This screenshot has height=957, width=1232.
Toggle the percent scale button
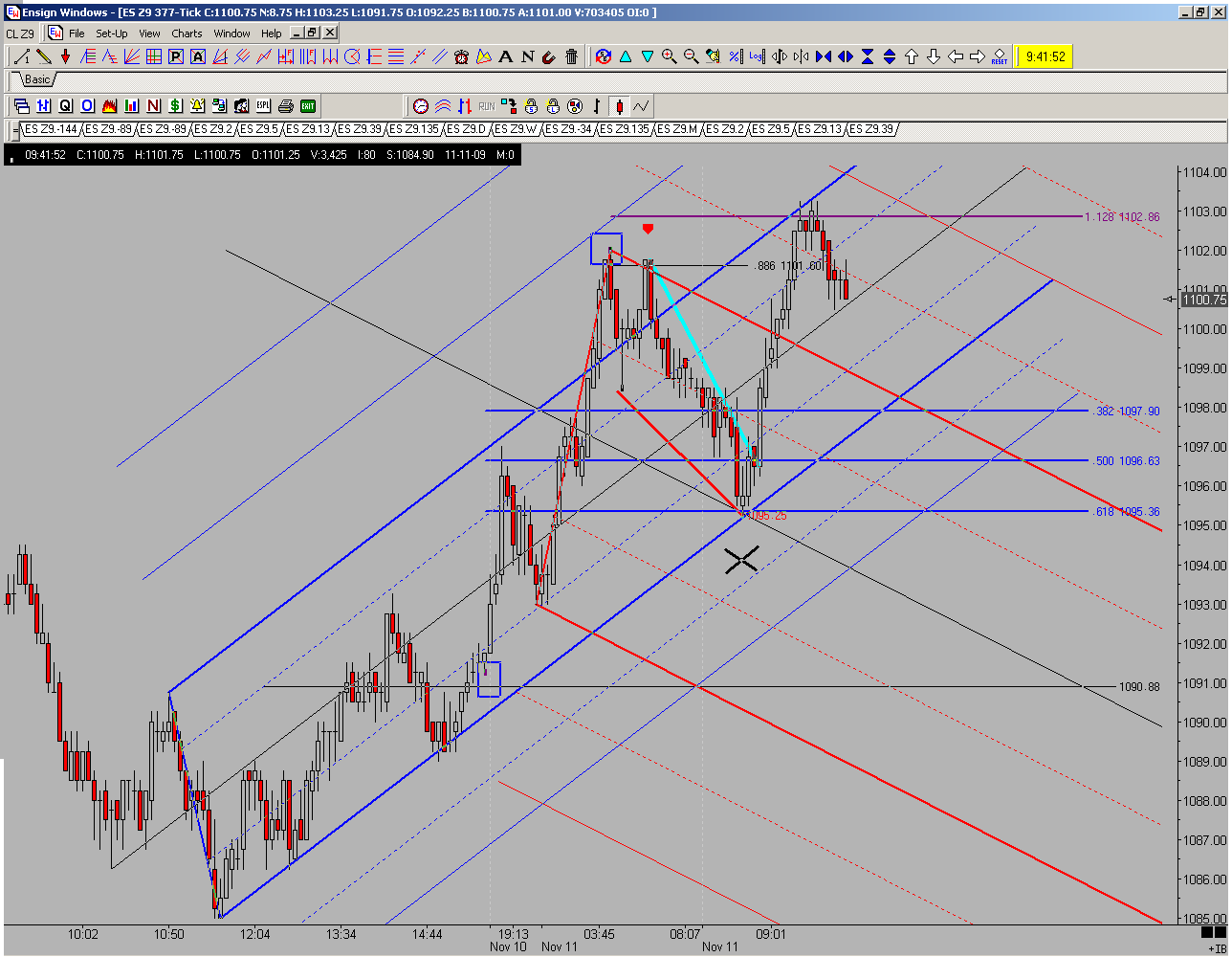pyautogui.click(x=735, y=56)
